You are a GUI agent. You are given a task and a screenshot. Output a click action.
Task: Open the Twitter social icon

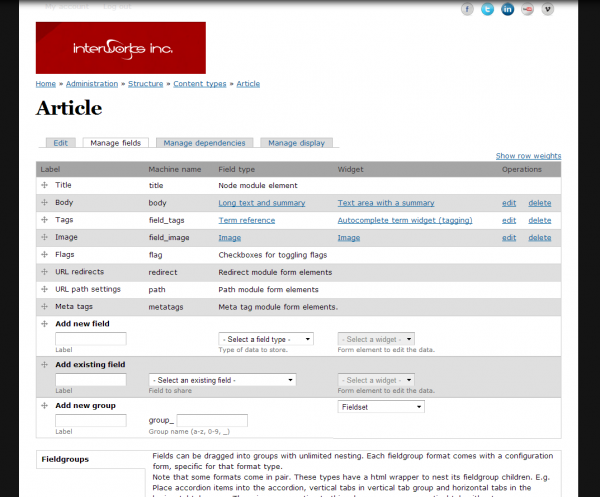[x=487, y=9]
